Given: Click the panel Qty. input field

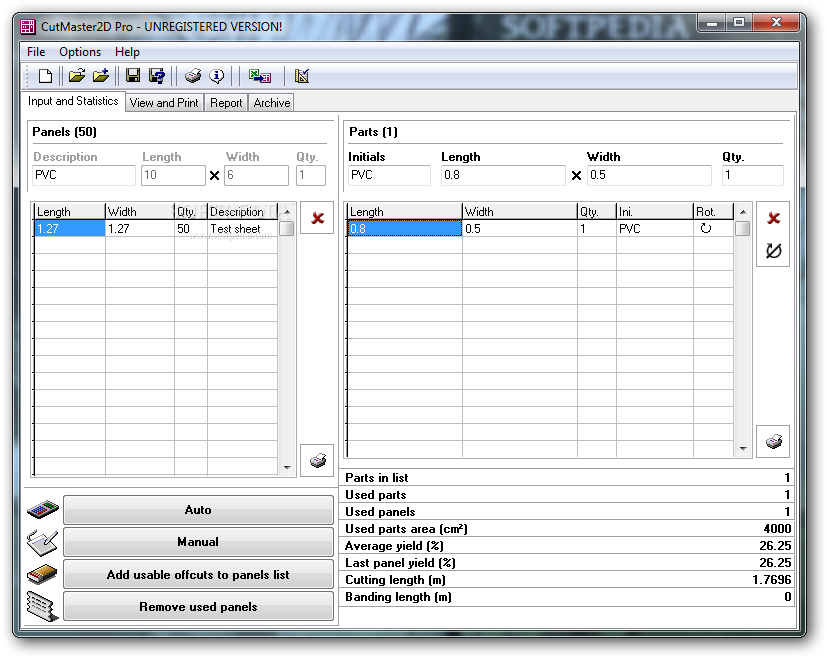Looking at the screenshot, I should (x=311, y=175).
